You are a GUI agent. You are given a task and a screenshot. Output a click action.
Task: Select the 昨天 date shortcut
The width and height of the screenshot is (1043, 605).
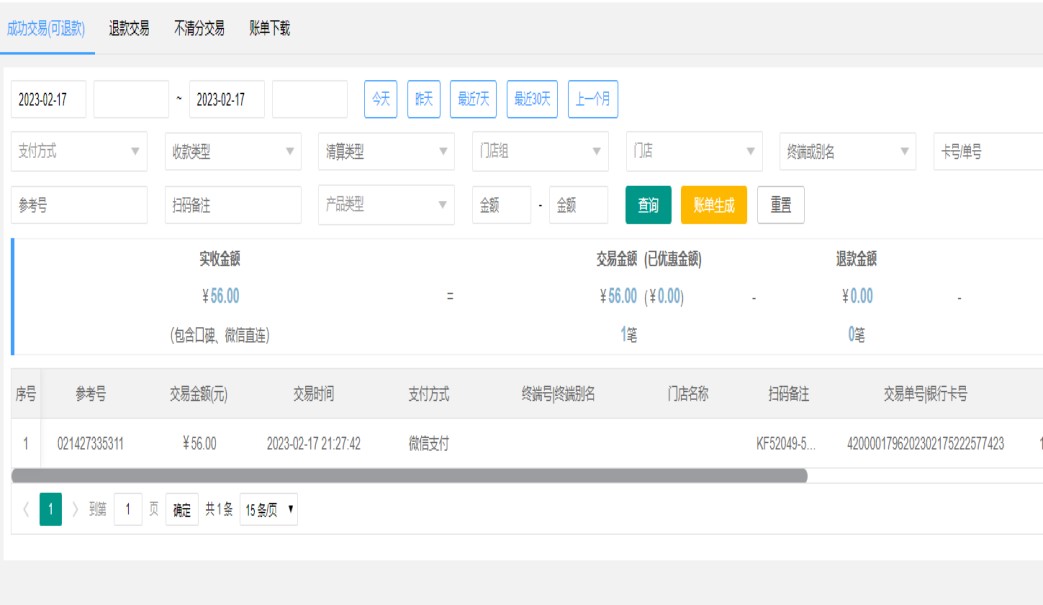424,99
